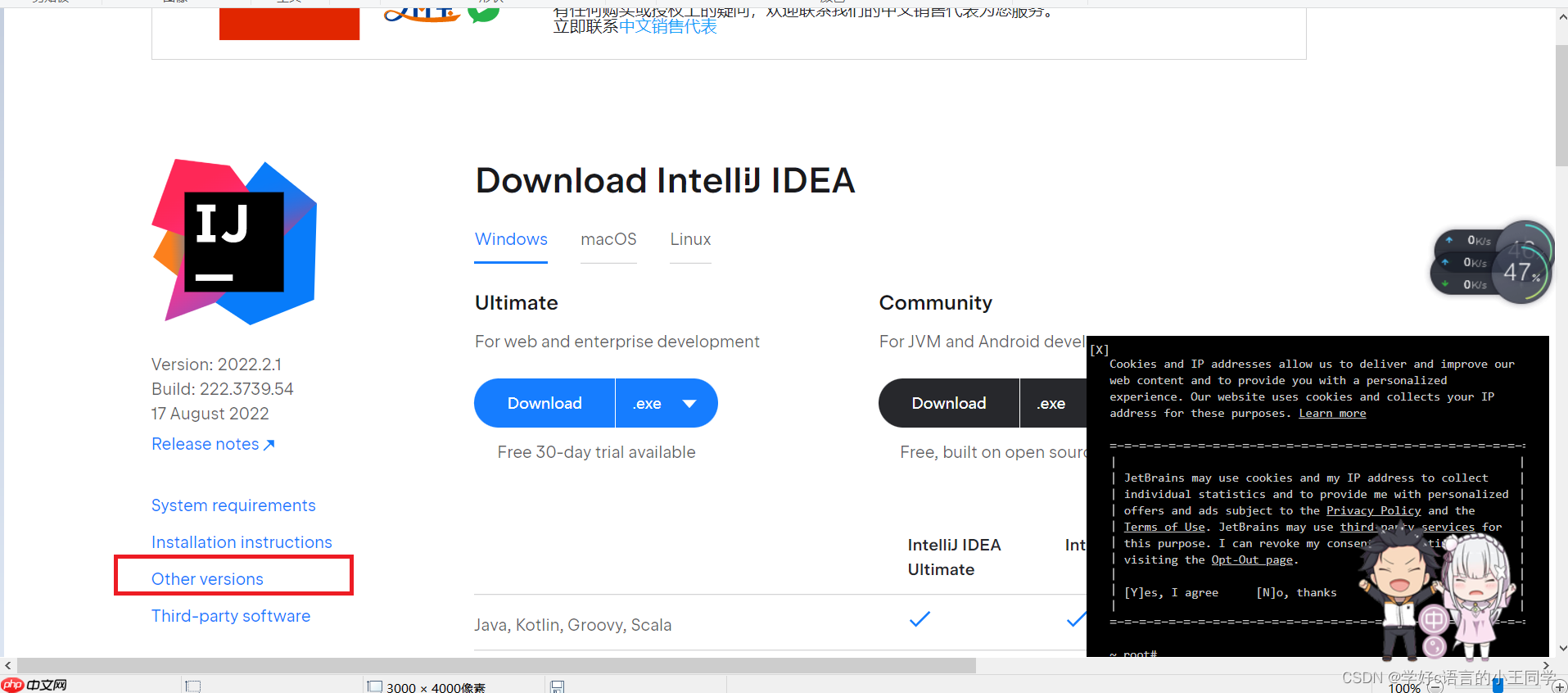
Task: Click the Build: 222.3739.54 text
Action: 223,389
